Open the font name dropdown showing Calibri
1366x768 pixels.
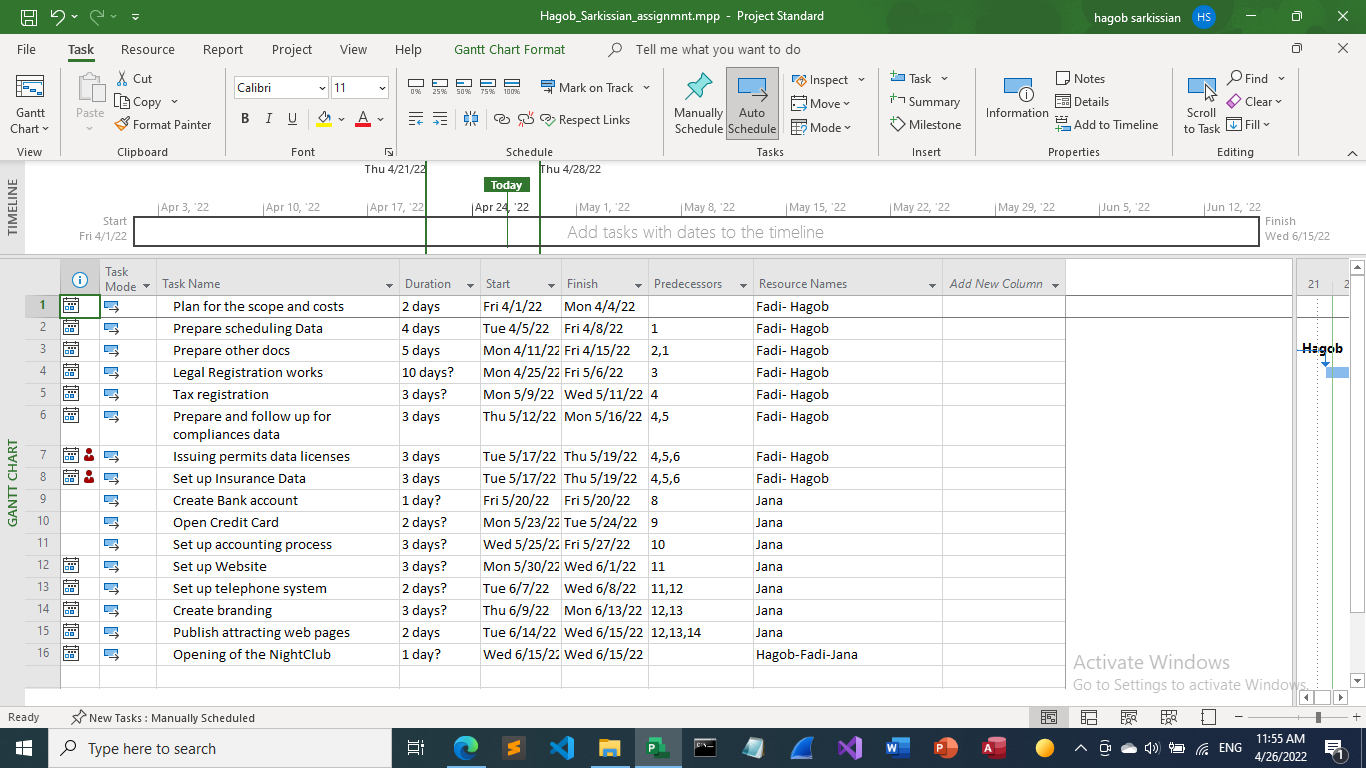(x=322, y=88)
